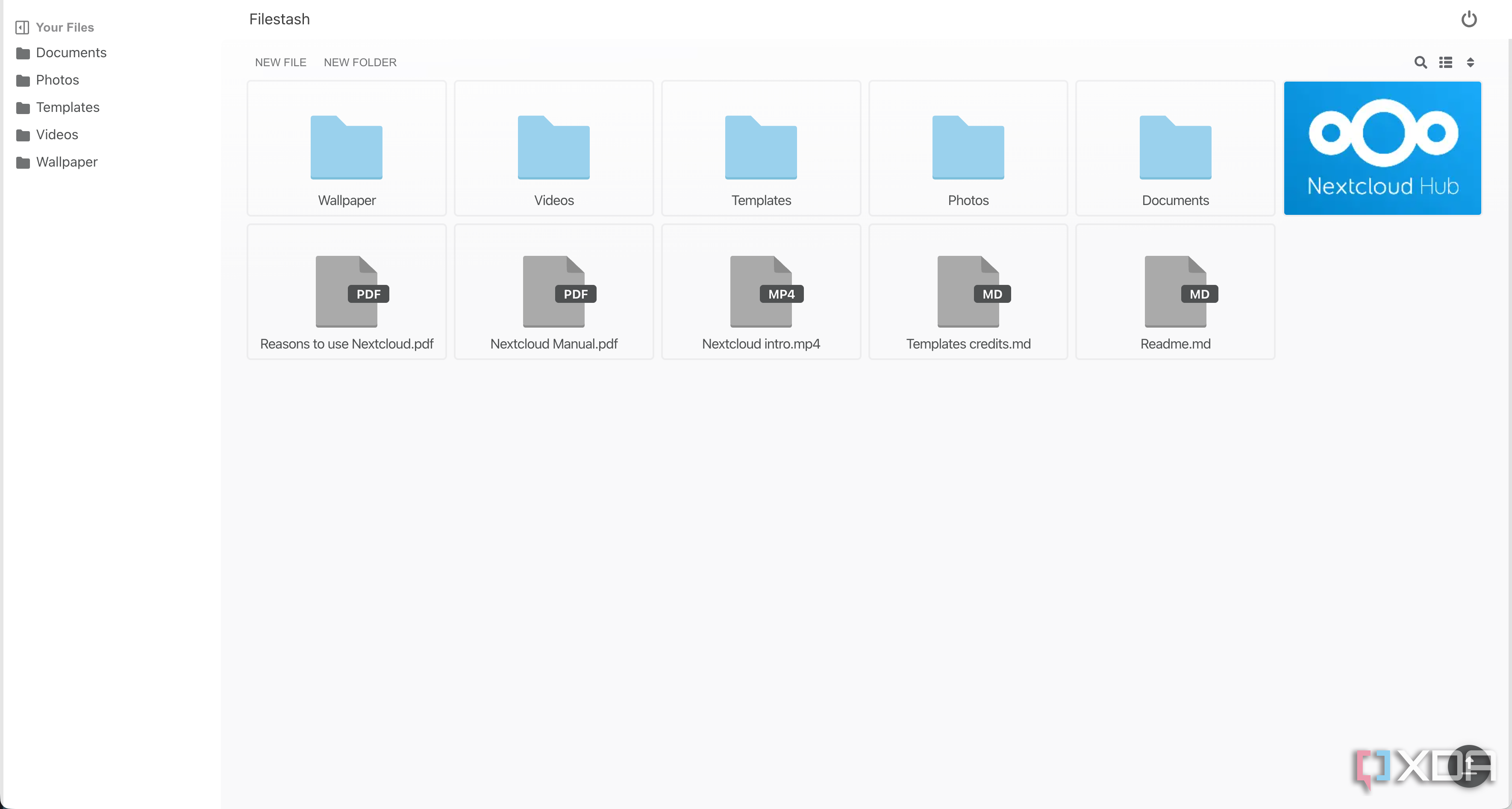Open Documents in the sidebar

pos(71,53)
